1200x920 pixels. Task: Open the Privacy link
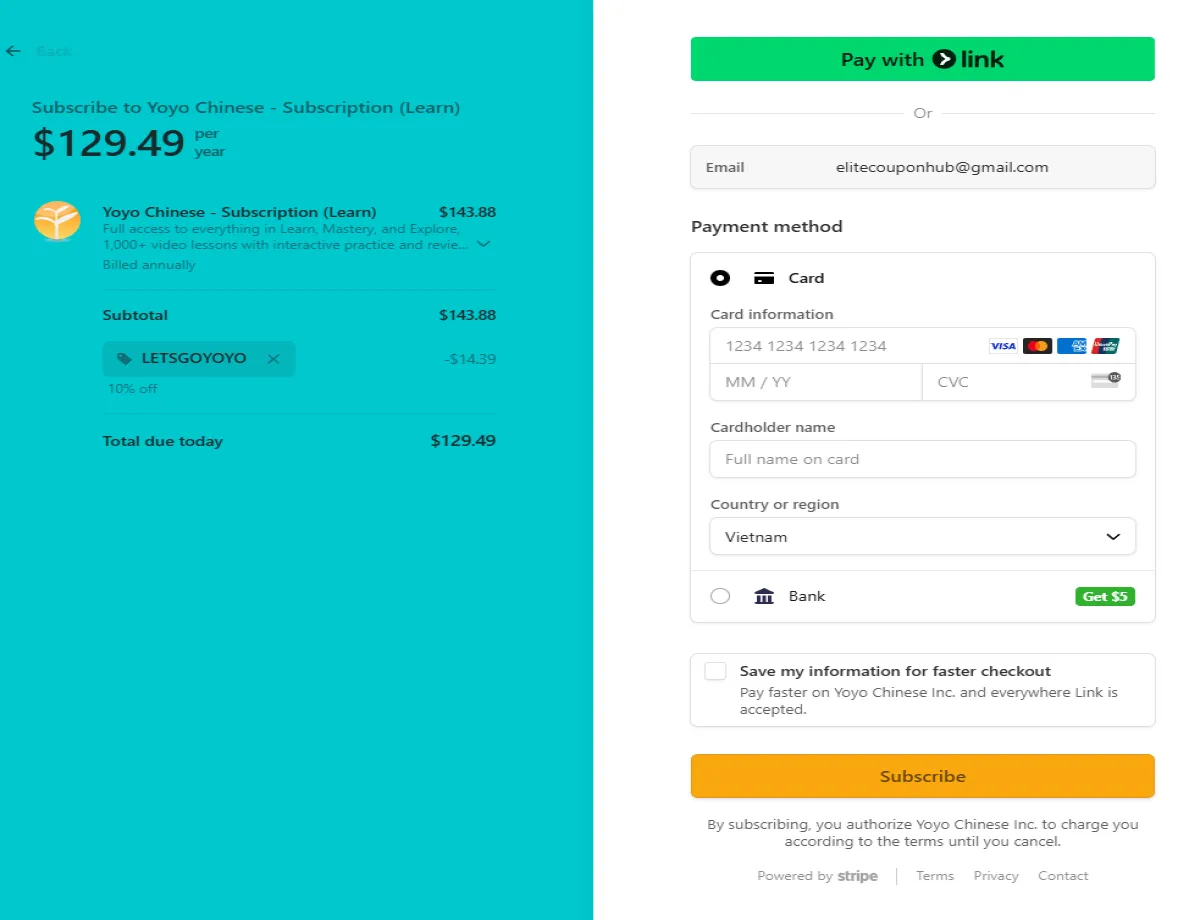[996, 876]
